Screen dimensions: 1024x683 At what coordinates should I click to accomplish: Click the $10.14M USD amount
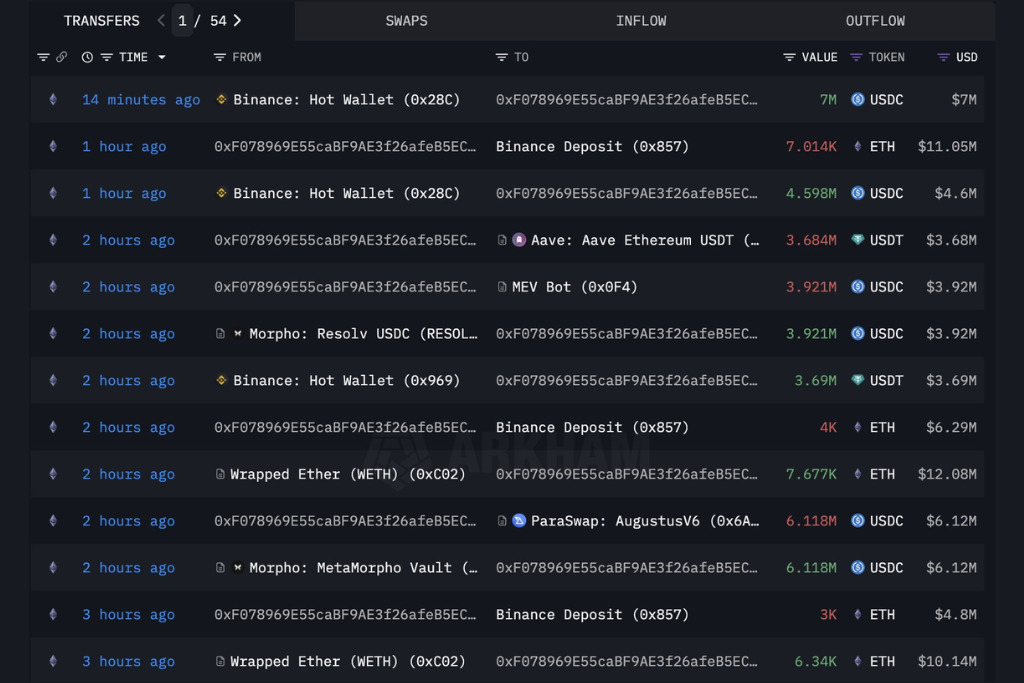tap(947, 661)
